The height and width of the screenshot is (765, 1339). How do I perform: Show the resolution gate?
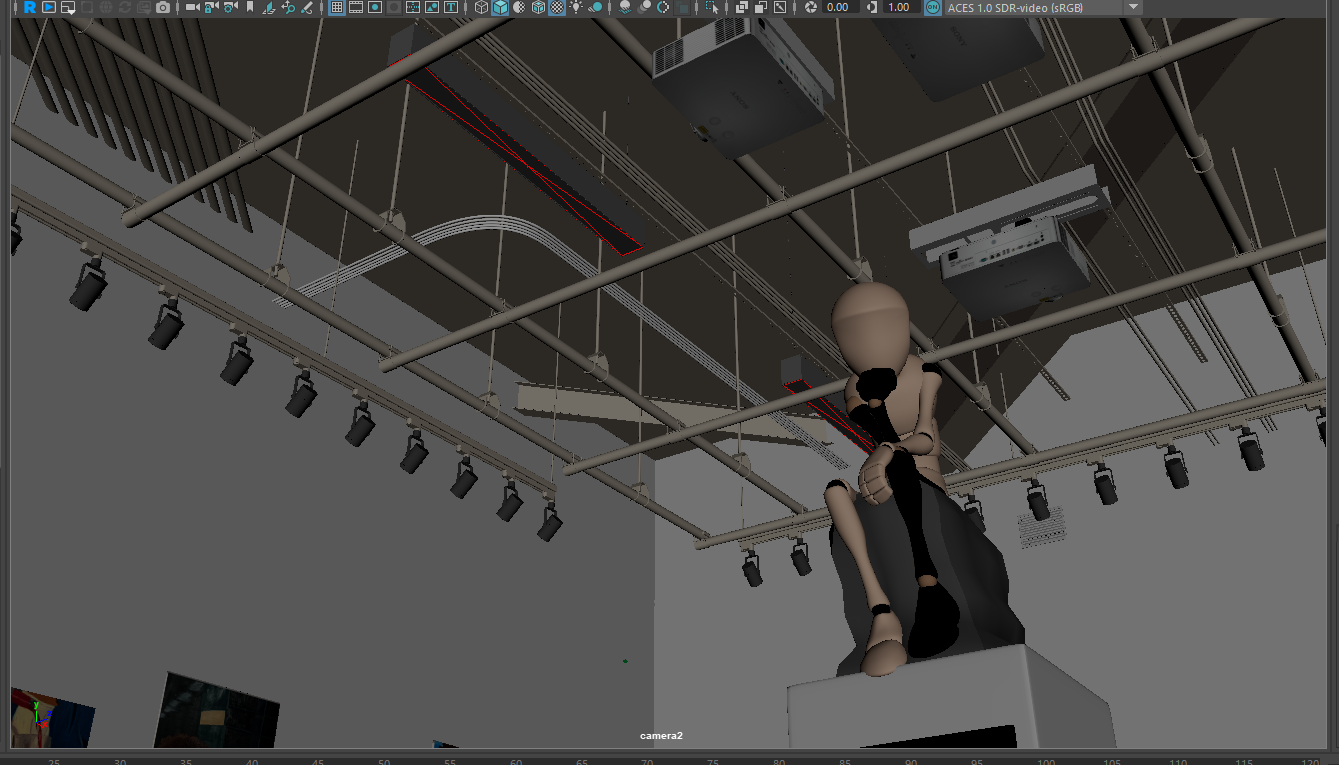(374, 7)
